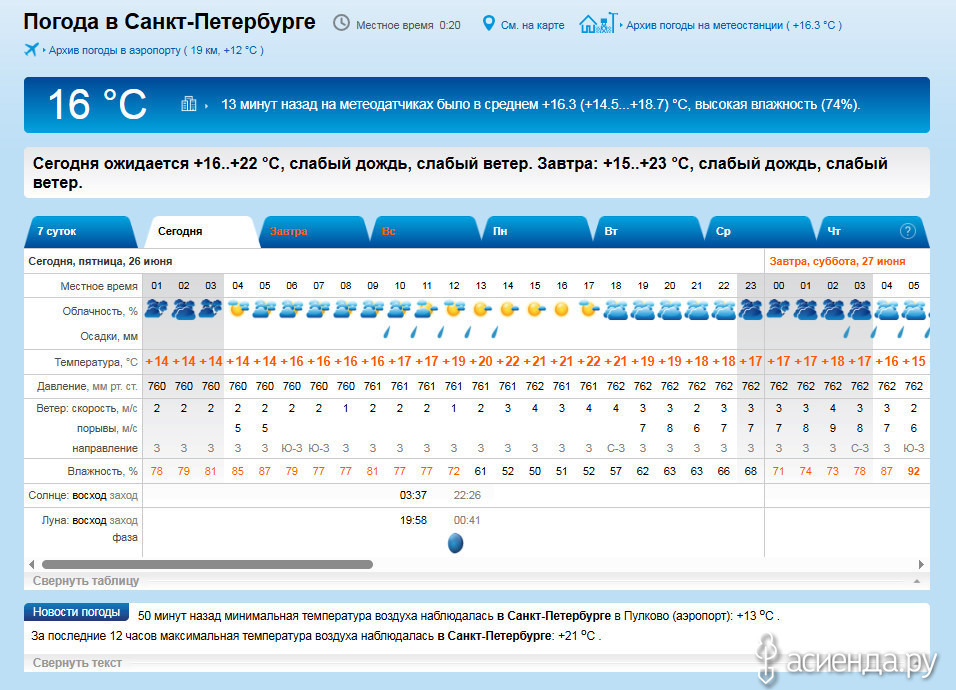
Task: Click the cloud icon at hour 20
Action: [x=669, y=310]
